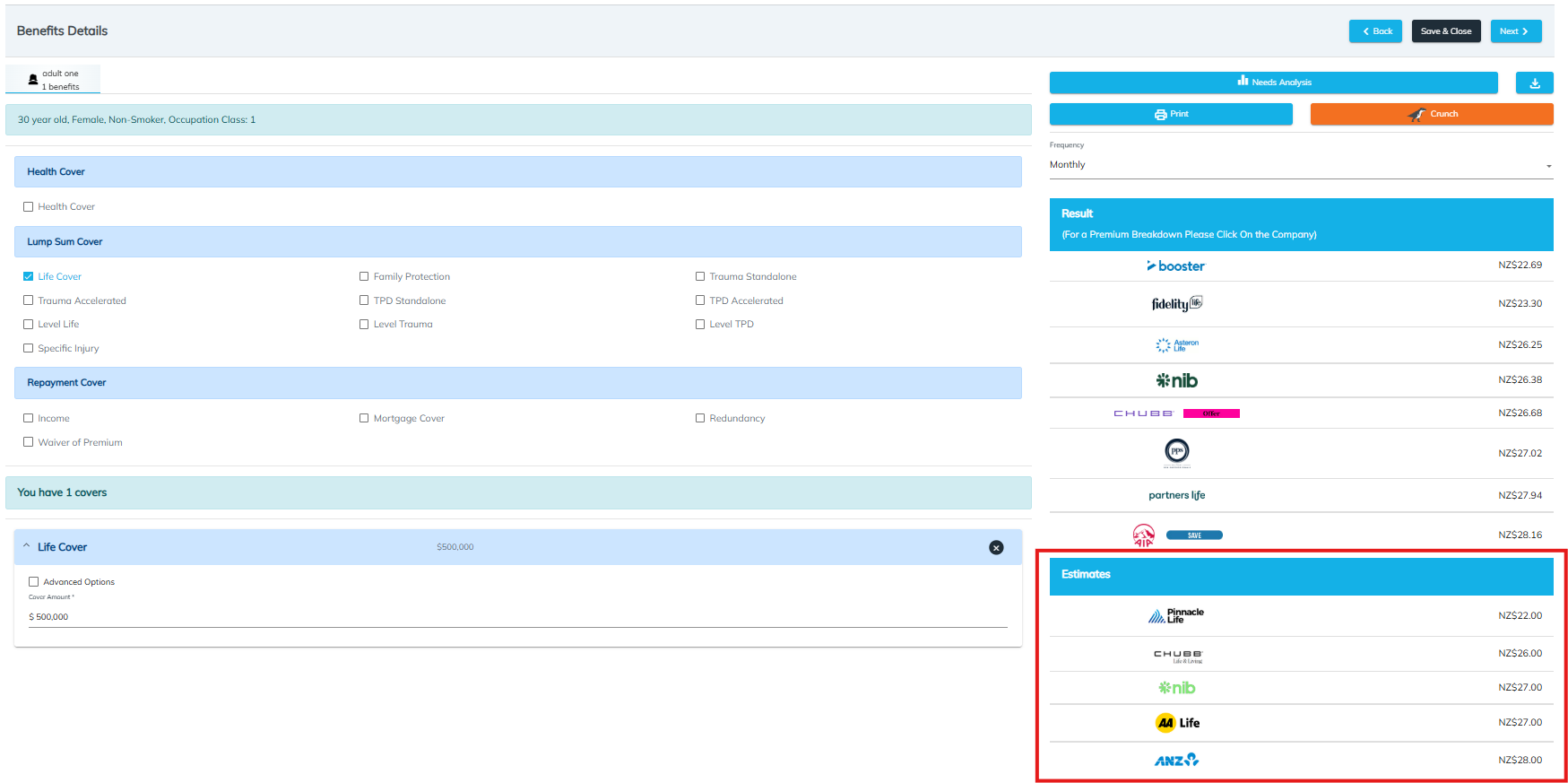Viewport: 1568px width, 783px height.
Task: Proceed with the Next button
Action: pos(1516,31)
